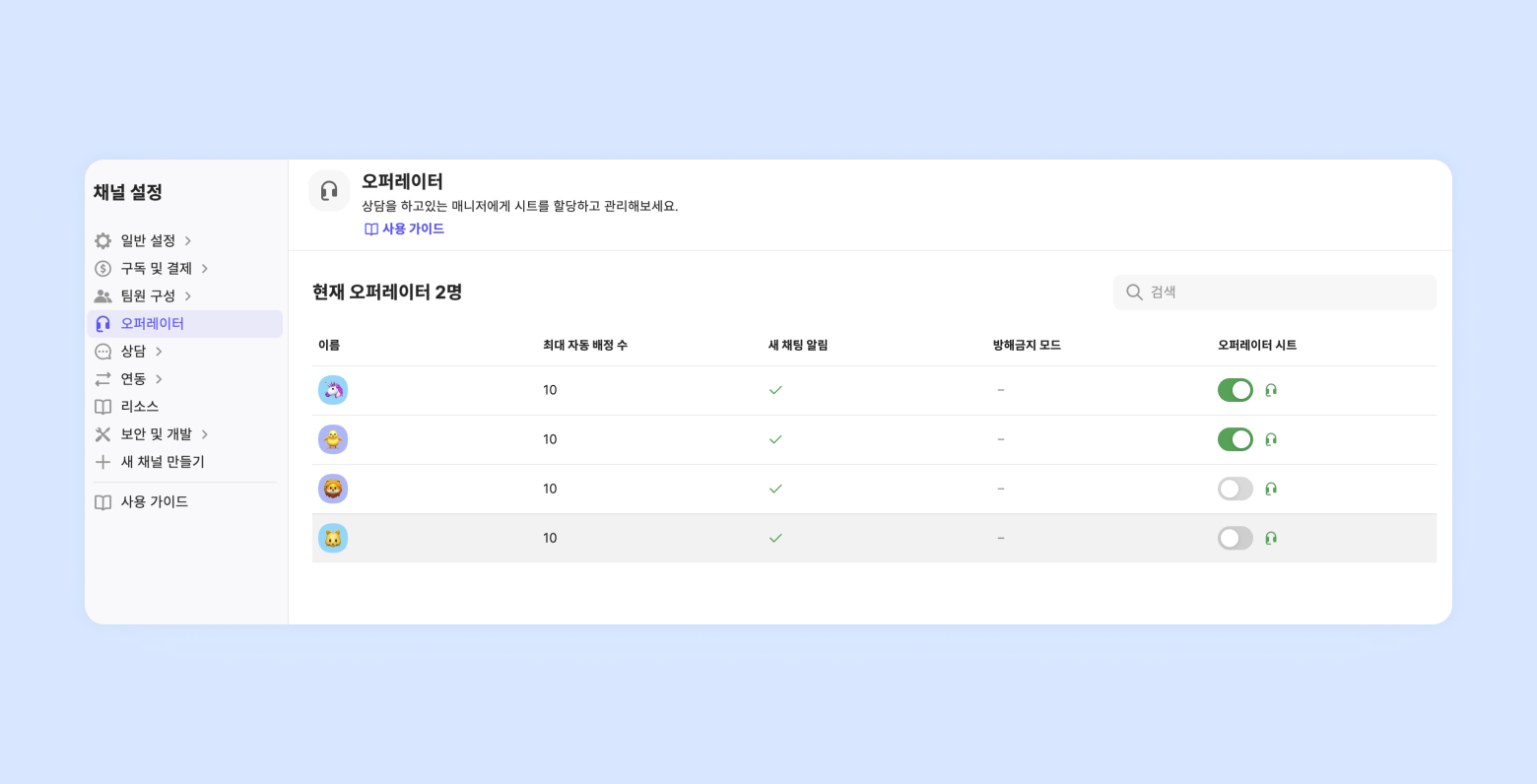Click the cat avatar in fourth row
Viewport: 1537px width, 784px height.
pyautogui.click(x=333, y=538)
